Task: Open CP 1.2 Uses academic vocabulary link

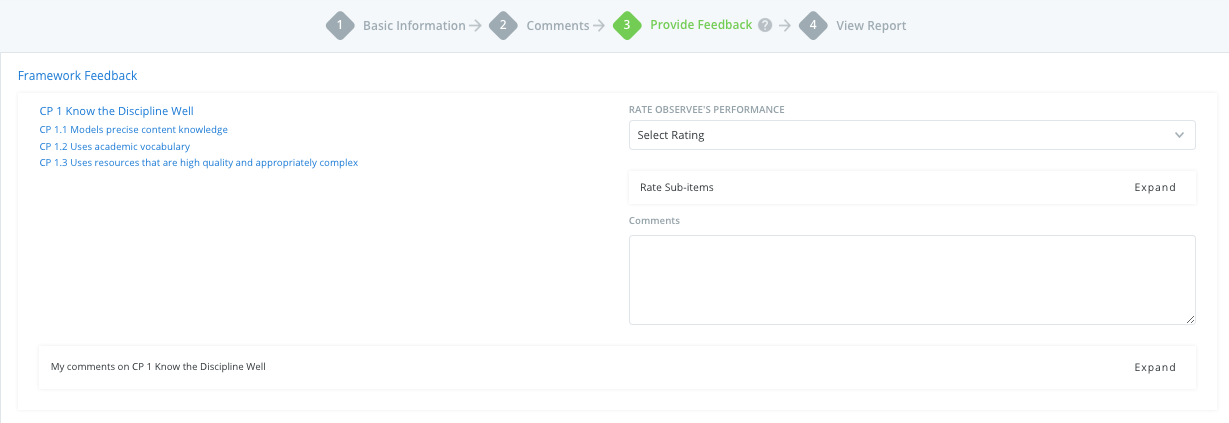Action: [115, 147]
